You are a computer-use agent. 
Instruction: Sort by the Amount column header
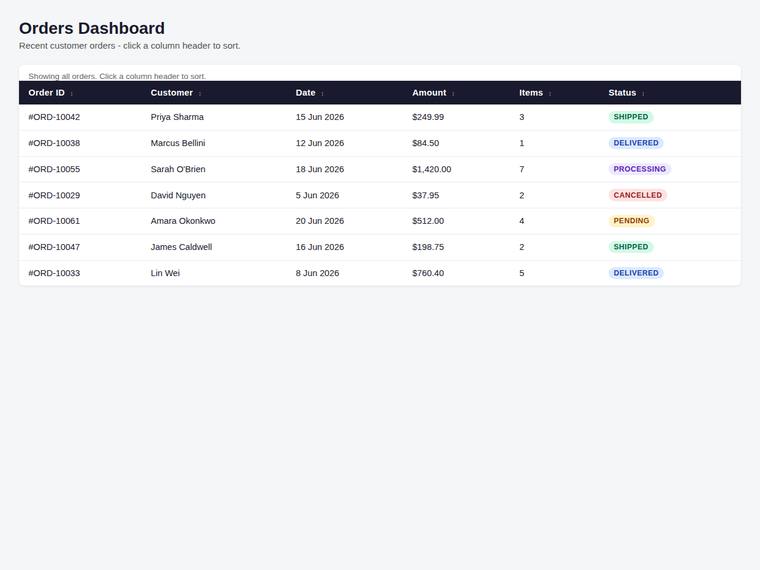point(456,93)
